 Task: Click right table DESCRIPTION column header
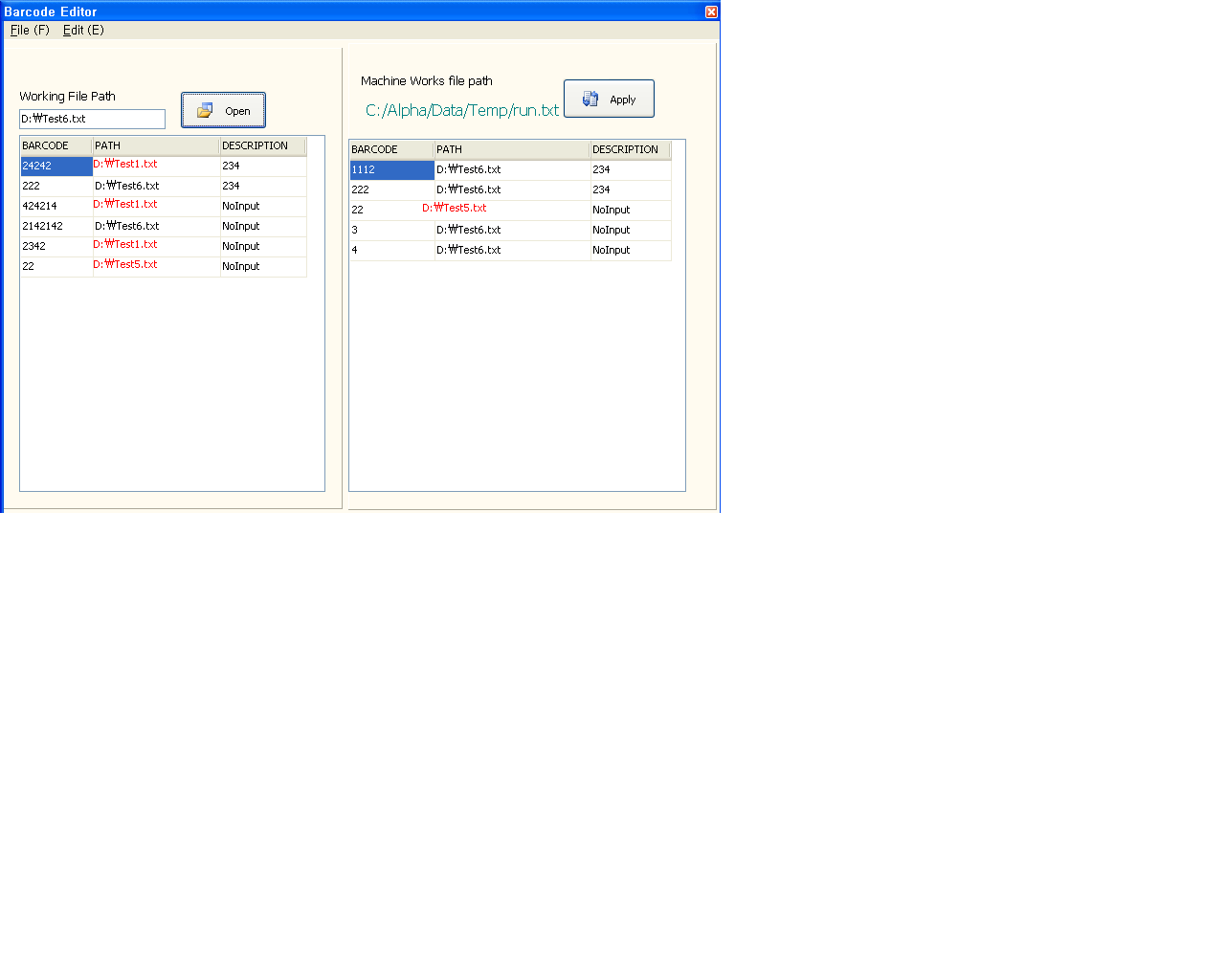point(629,150)
